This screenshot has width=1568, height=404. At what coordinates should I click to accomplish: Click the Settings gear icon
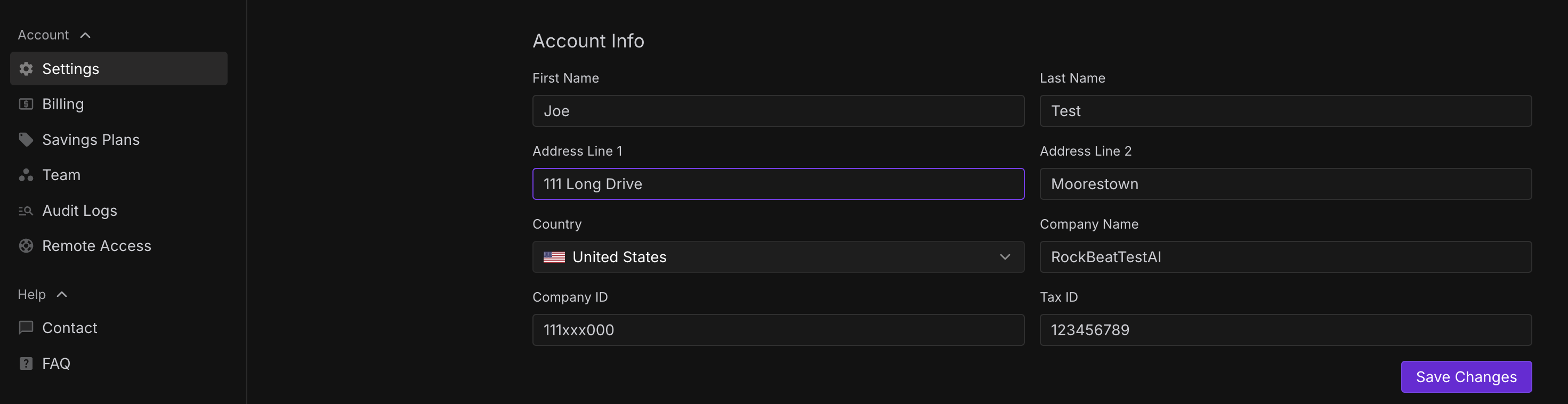pos(26,69)
